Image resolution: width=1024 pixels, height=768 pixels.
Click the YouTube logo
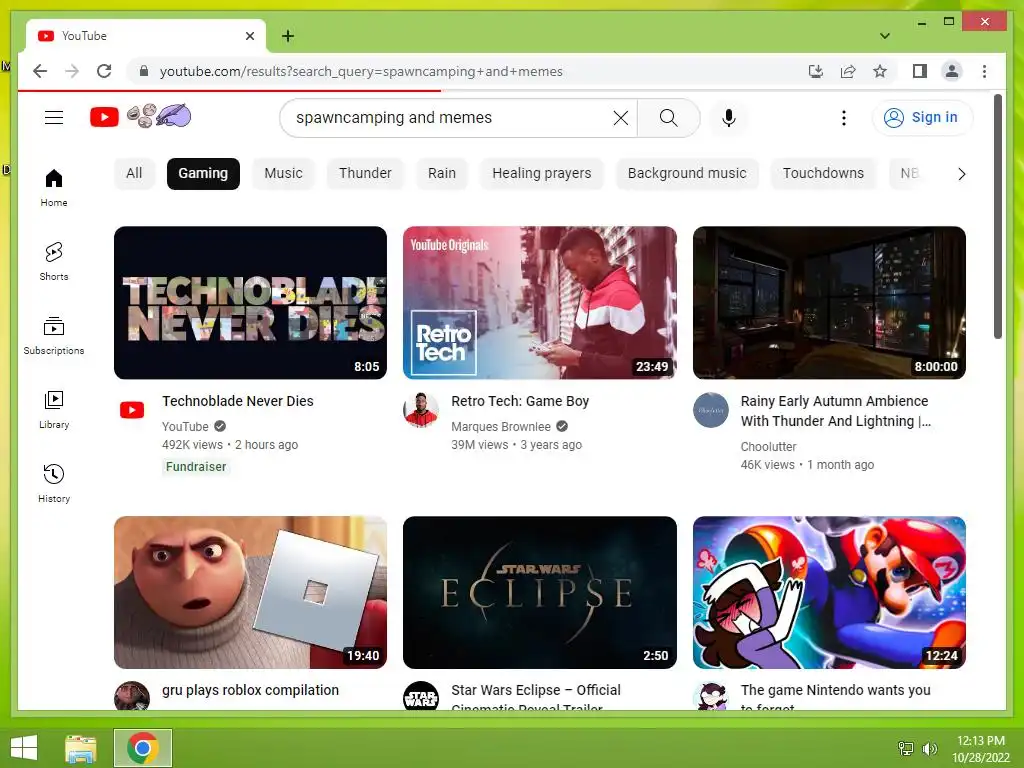point(104,118)
